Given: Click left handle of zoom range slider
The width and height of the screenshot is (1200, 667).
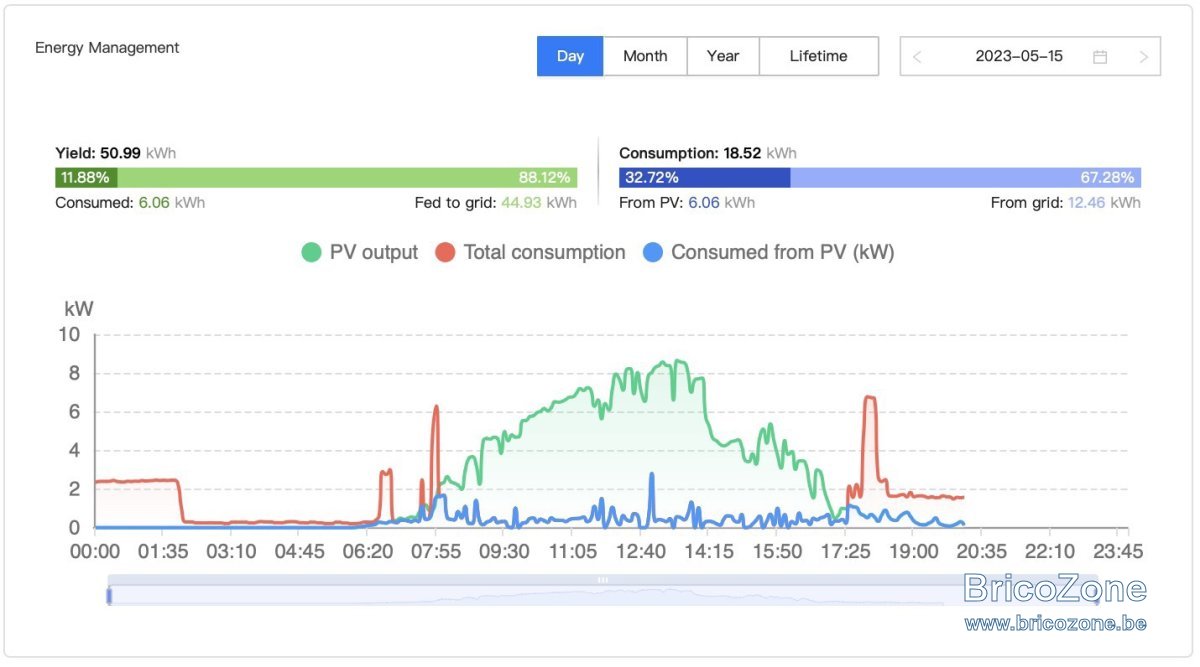Looking at the screenshot, I should [109, 596].
